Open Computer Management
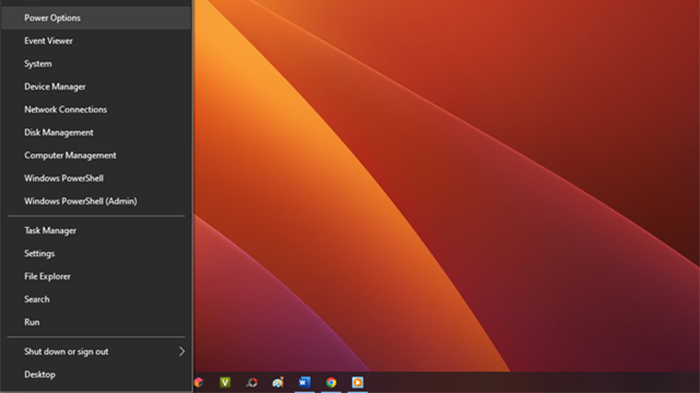 (x=96, y=155)
